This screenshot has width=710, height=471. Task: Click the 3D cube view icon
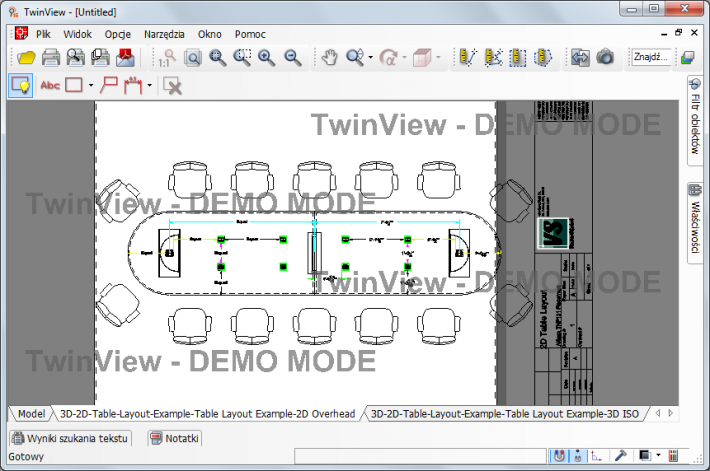[x=422, y=58]
